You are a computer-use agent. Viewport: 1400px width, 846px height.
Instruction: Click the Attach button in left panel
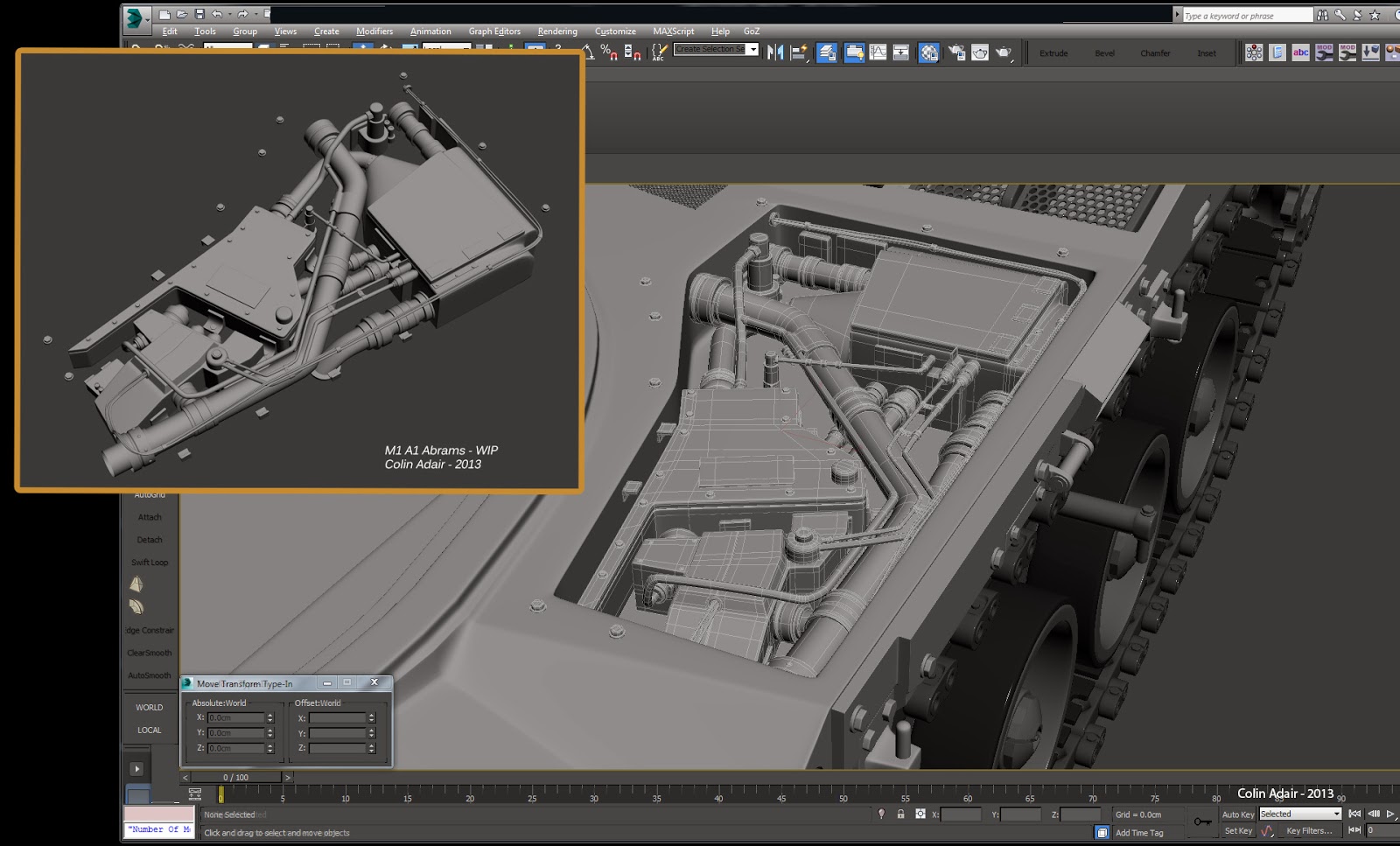coord(150,517)
